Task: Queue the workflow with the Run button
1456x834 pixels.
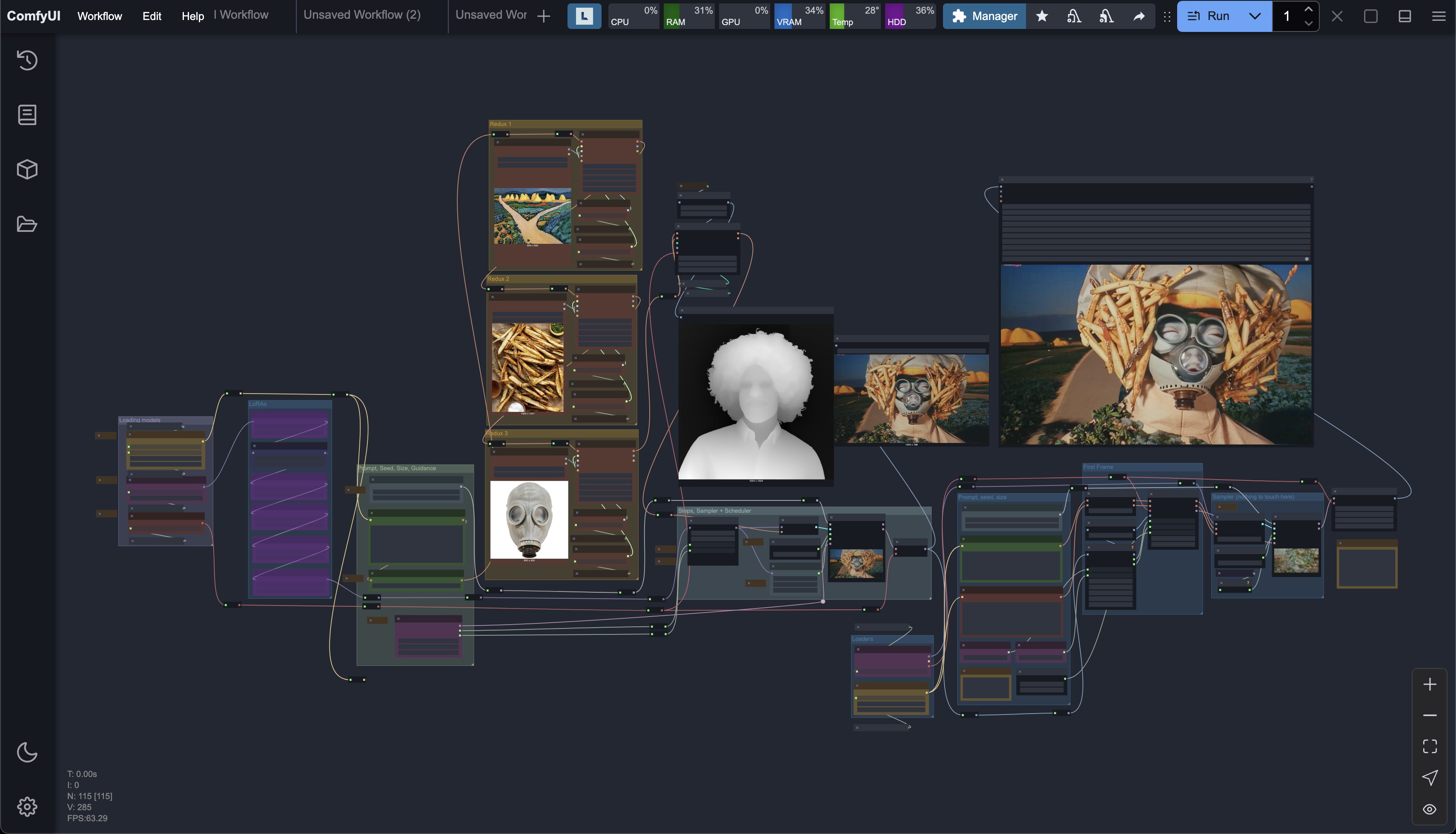Action: 1215,16
